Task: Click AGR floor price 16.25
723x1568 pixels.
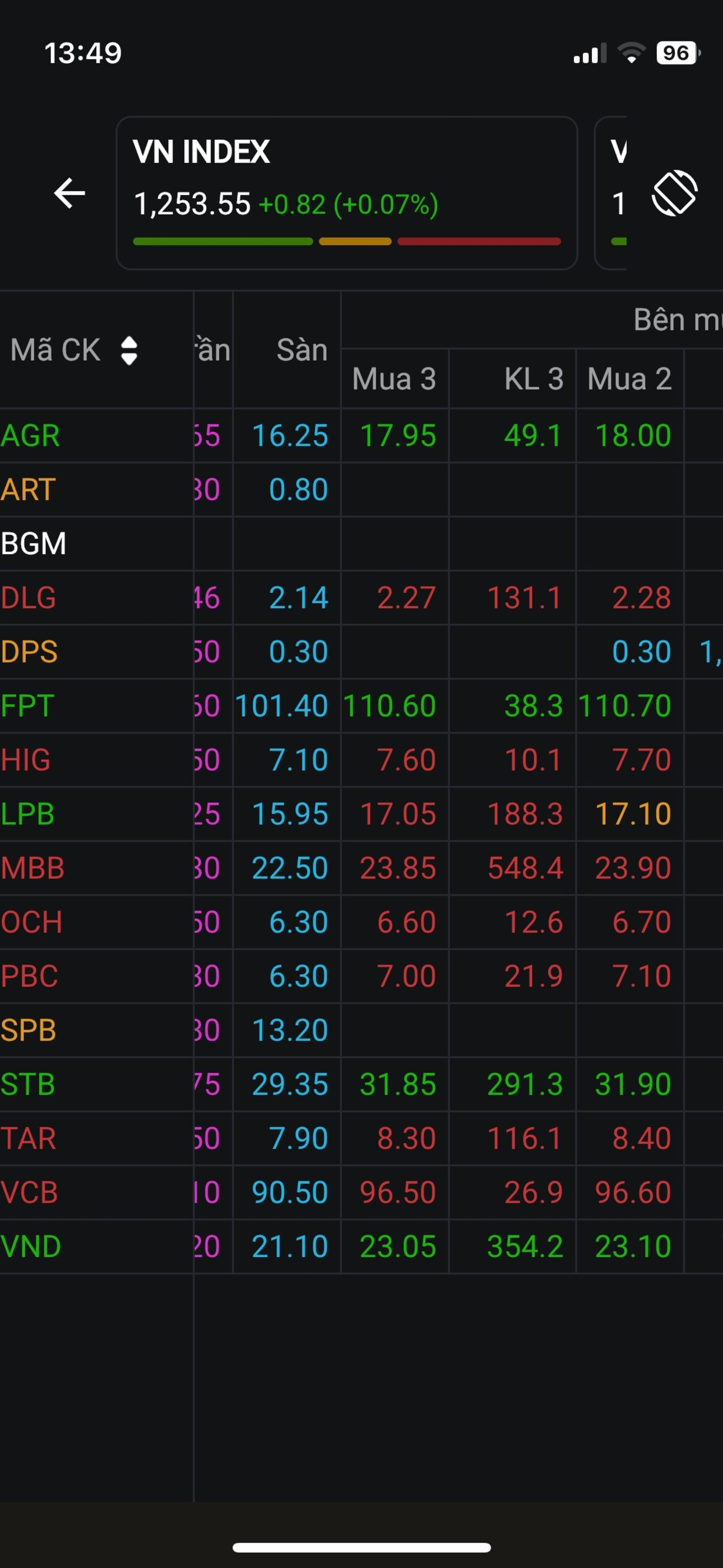Action: [x=290, y=436]
